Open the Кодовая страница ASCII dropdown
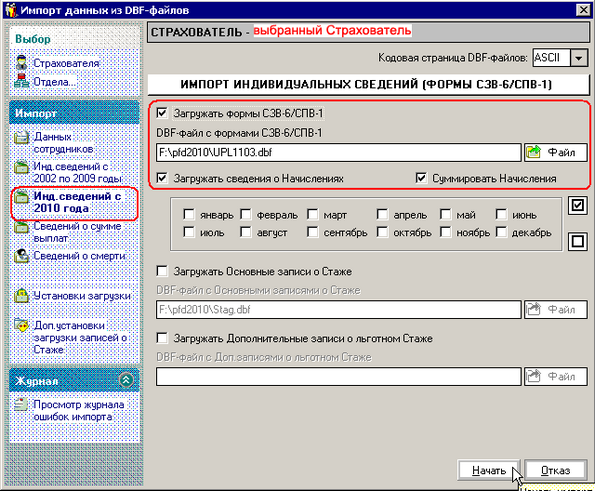Image resolution: width=595 pixels, height=491 pixels. point(579,58)
